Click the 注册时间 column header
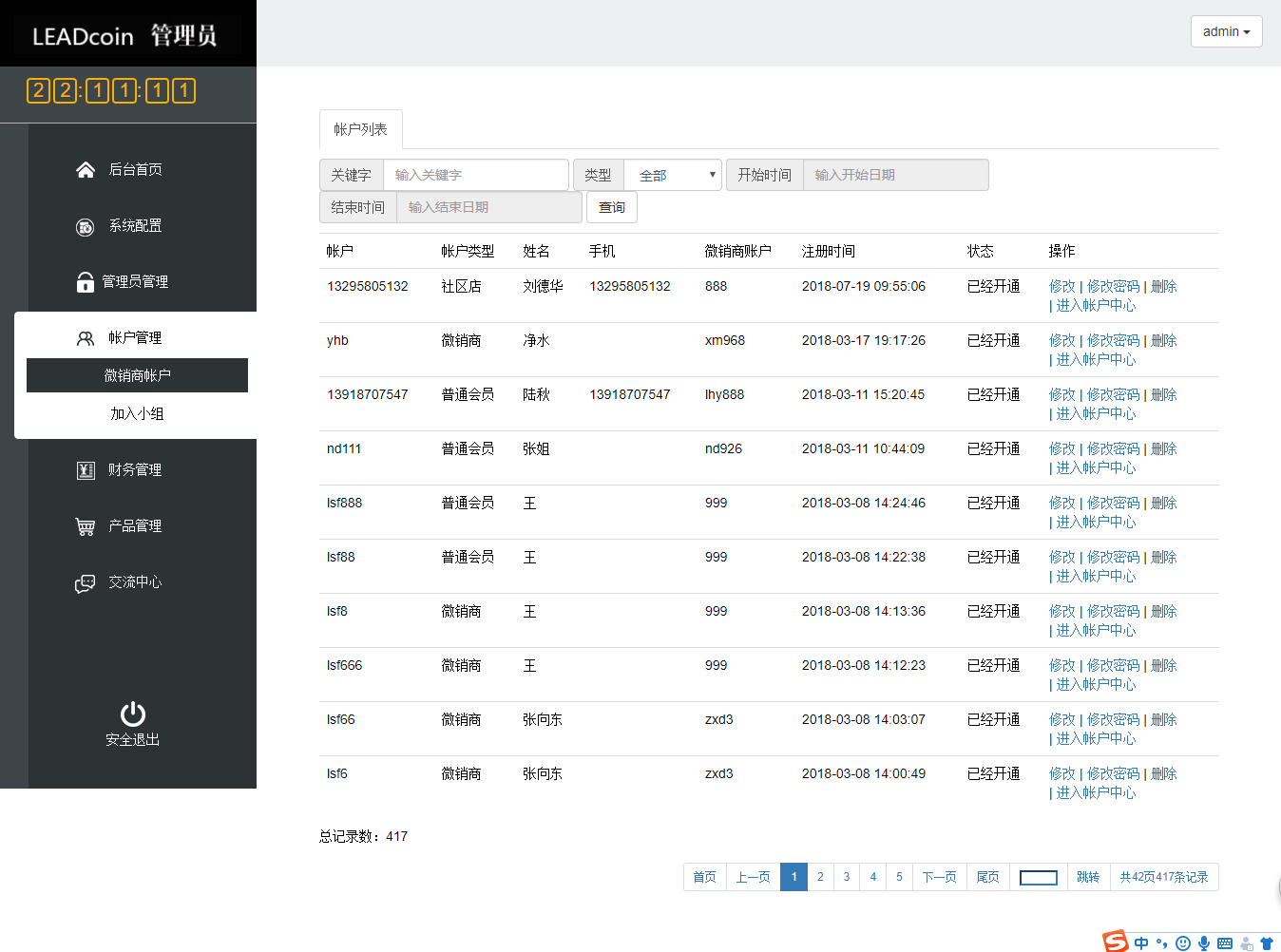Image resolution: width=1281 pixels, height=952 pixels. click(x=829, y=251)
